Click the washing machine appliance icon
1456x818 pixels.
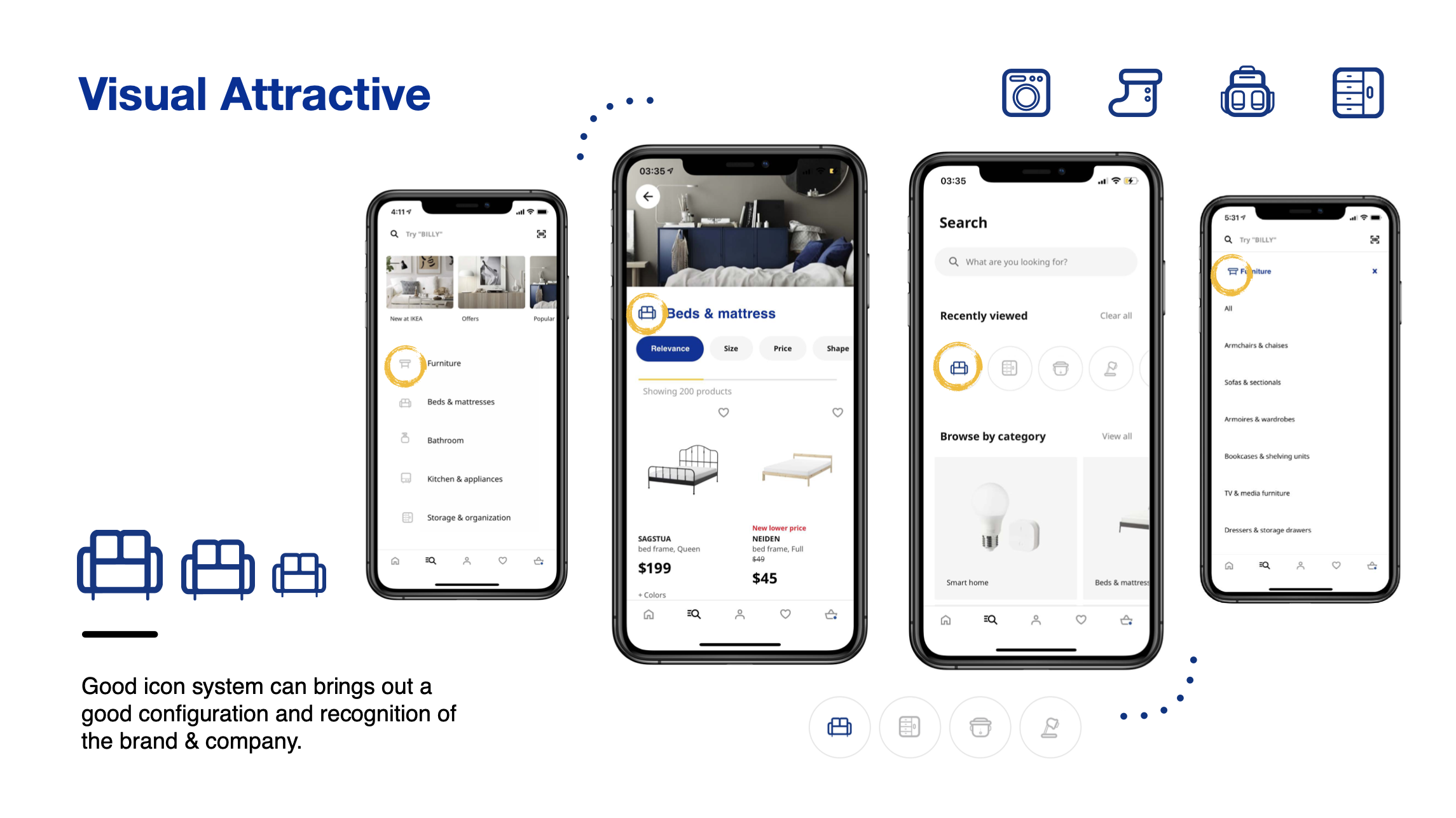1025,93
